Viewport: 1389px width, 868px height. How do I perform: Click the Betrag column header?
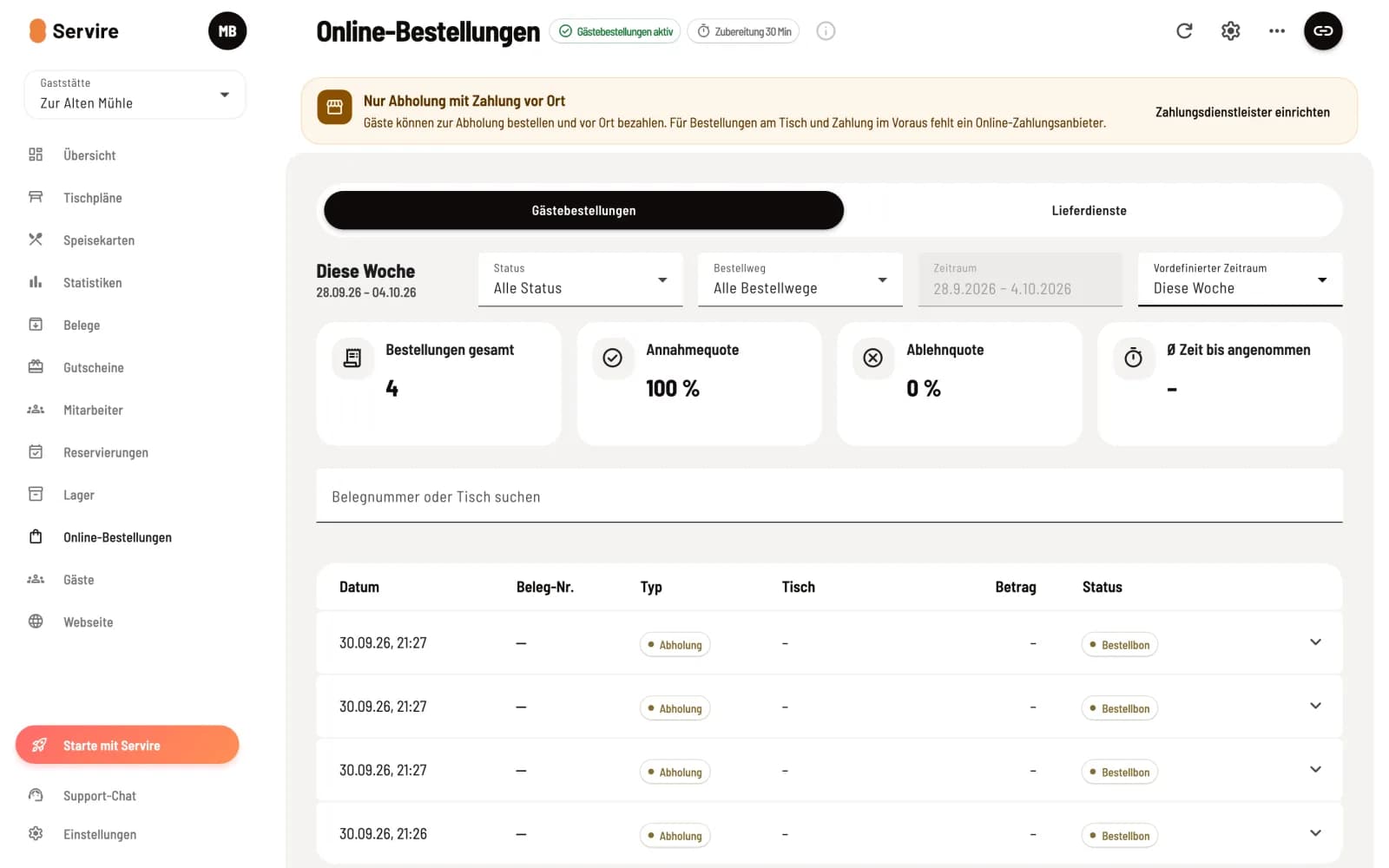point(1016,588)
